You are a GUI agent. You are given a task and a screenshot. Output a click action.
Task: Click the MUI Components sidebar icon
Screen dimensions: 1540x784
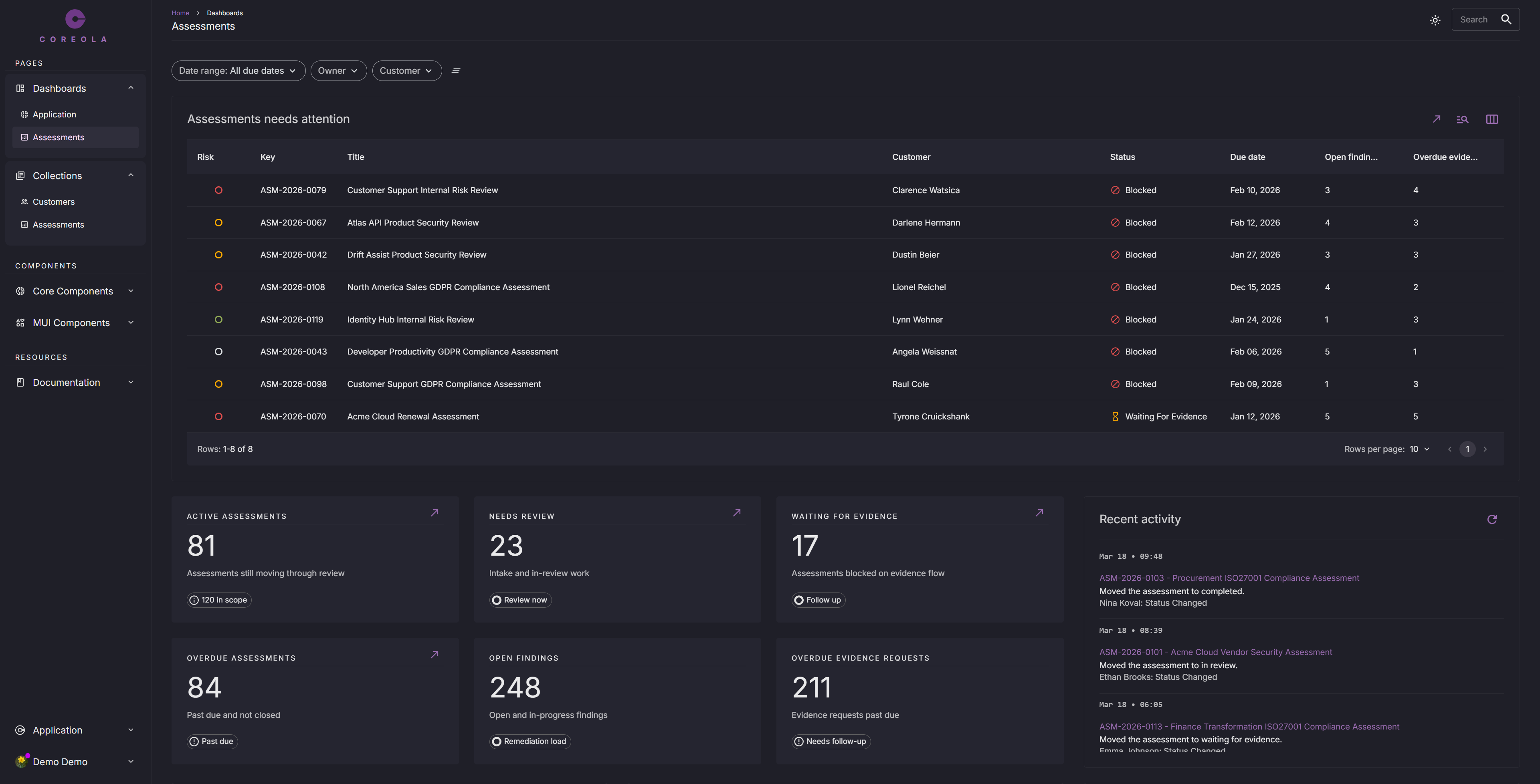(x=20, y=322)
